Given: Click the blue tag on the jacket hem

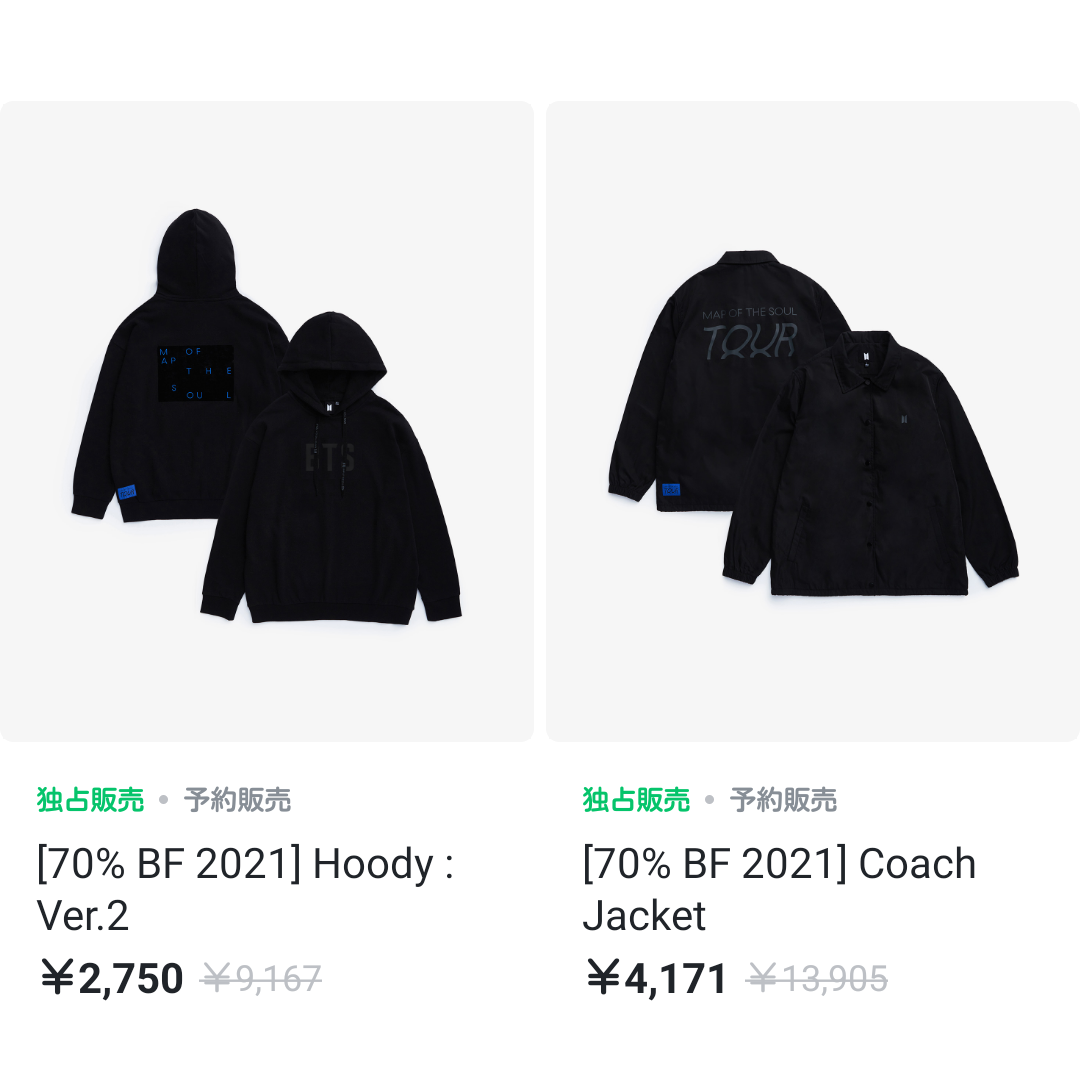Looking at the screenshot, I should pyautogui.click(x=670, y=490).
